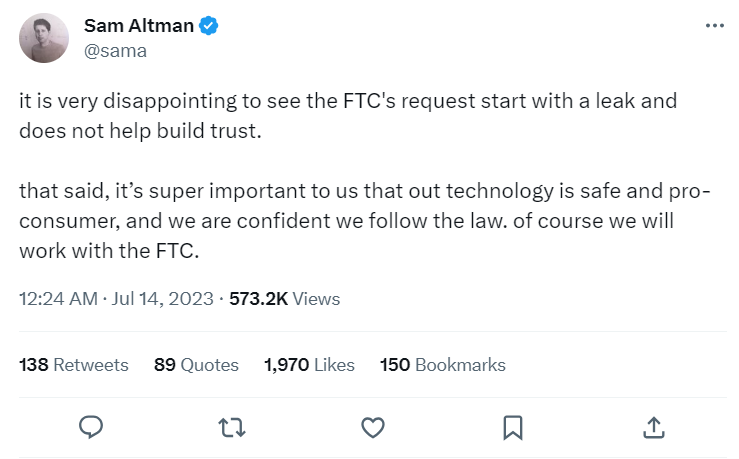Like the tweet with heart icon
This screenshot has height=459, width=739.
[372, 428]
